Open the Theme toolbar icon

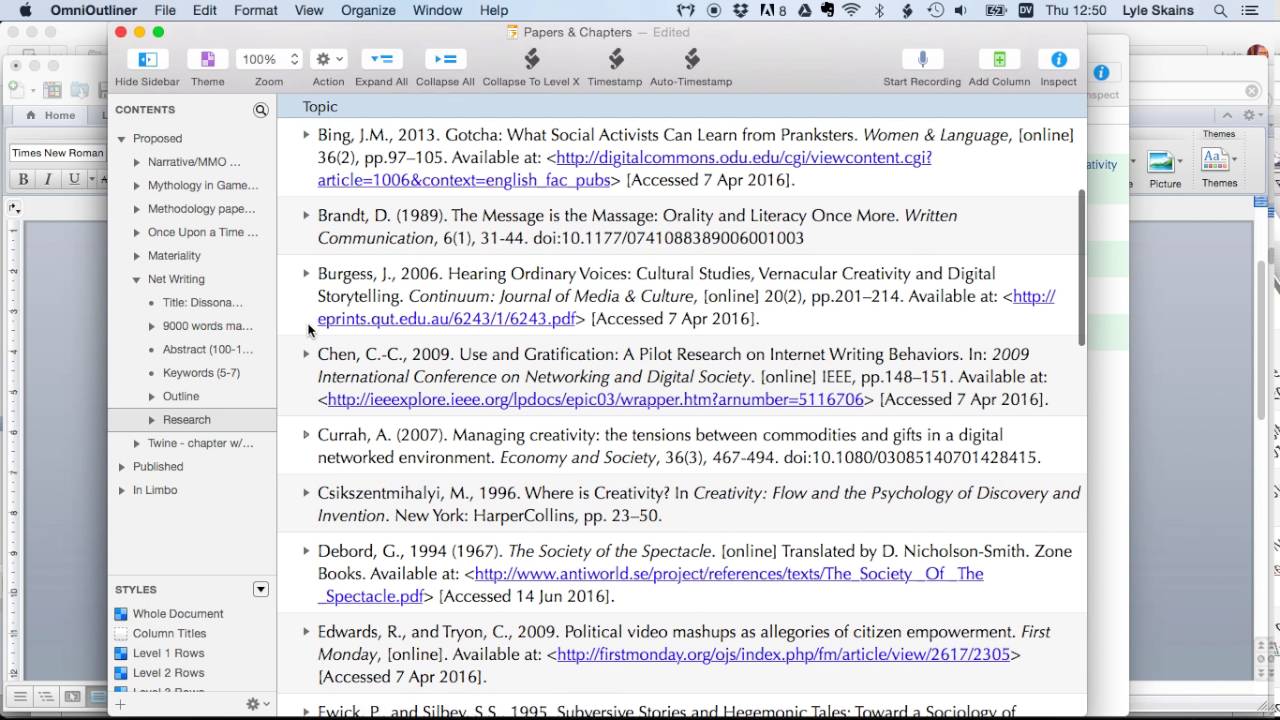[x=207, y=59]
